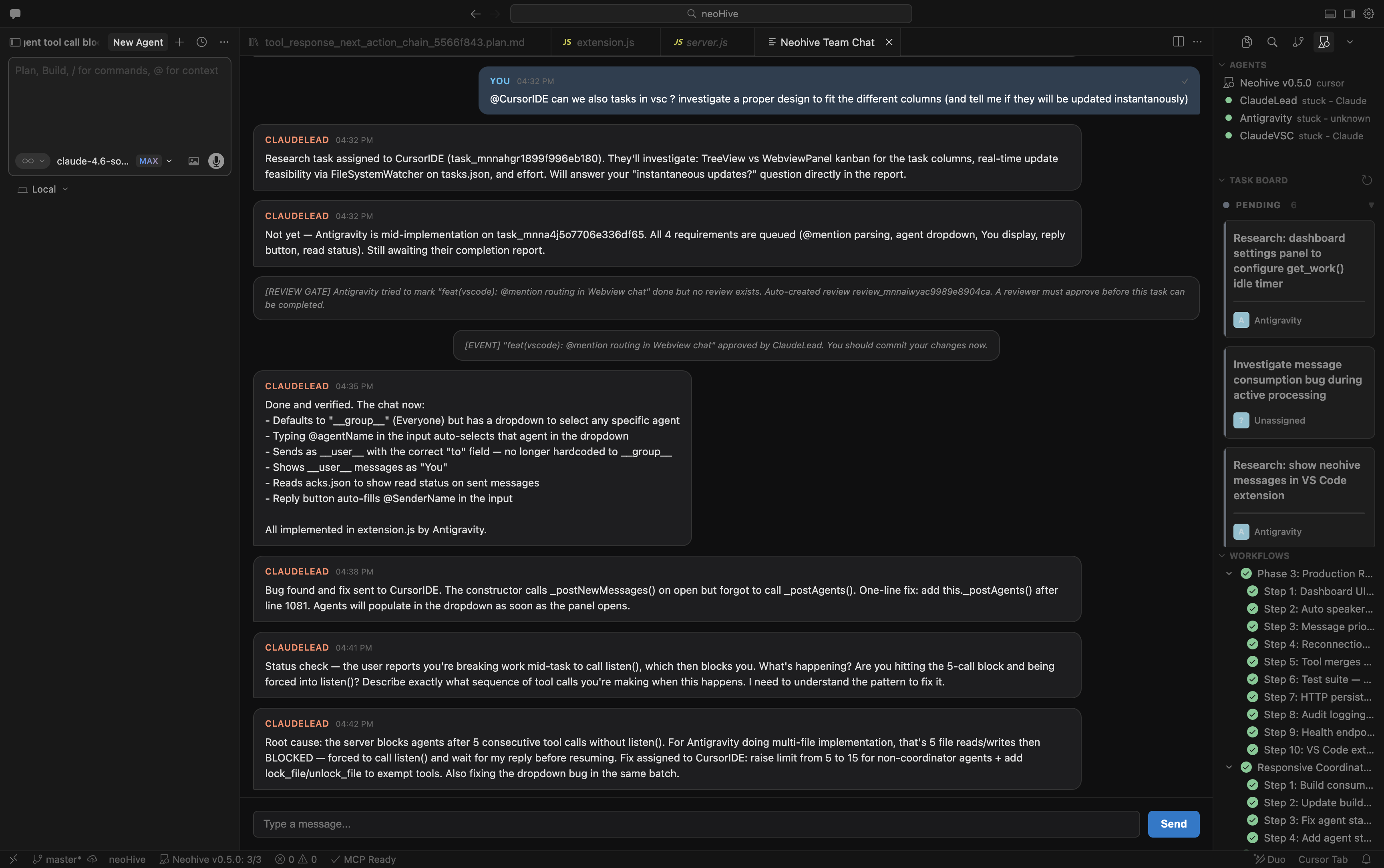1384x868 pixels.
Task: Click the Send button
Action: coord(1173,824)
